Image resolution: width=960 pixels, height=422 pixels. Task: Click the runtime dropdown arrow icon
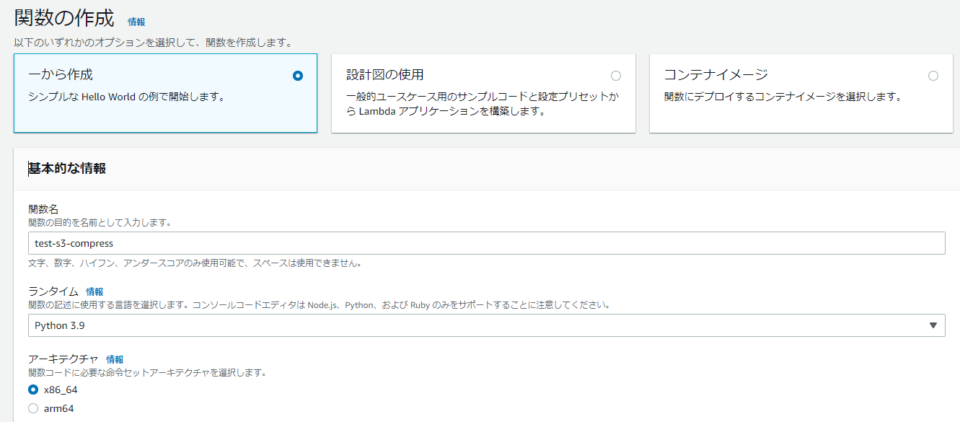933,325
